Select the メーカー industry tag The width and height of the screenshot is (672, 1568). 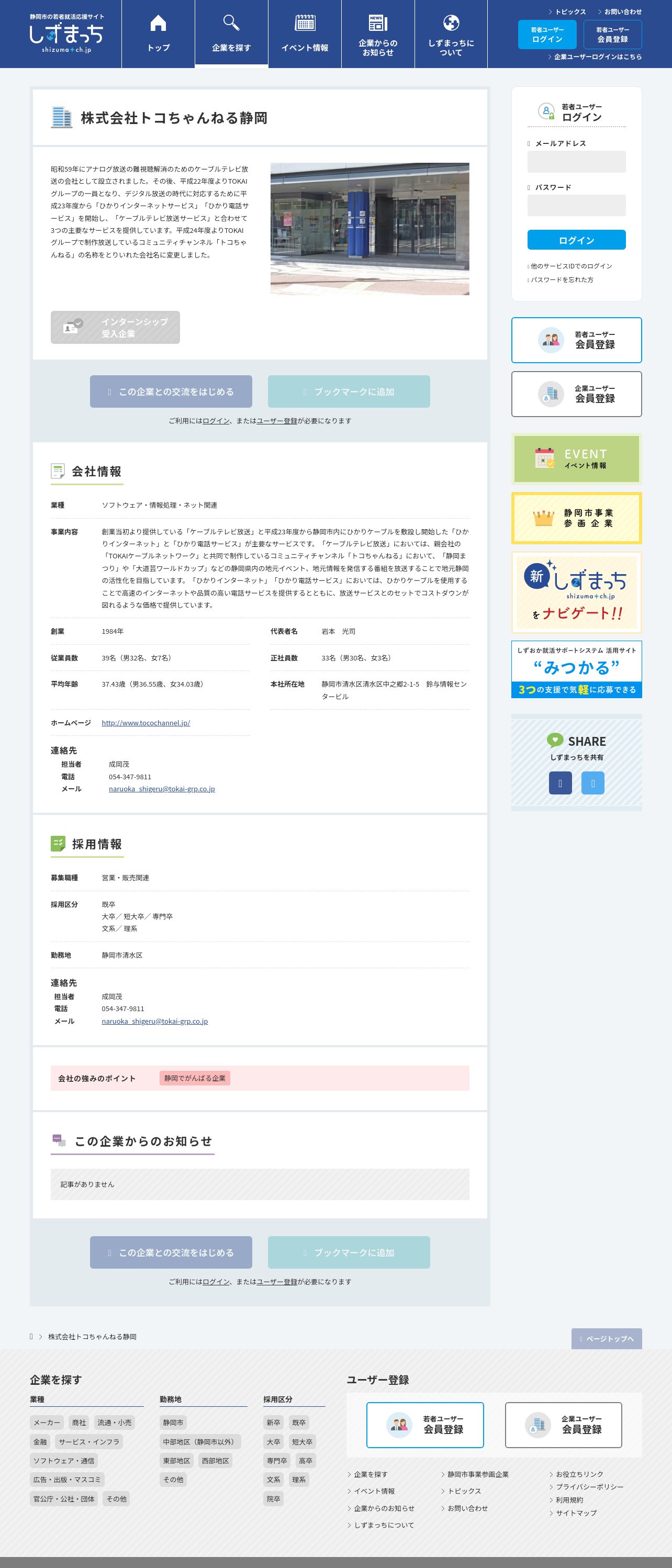pos(47,1423)
